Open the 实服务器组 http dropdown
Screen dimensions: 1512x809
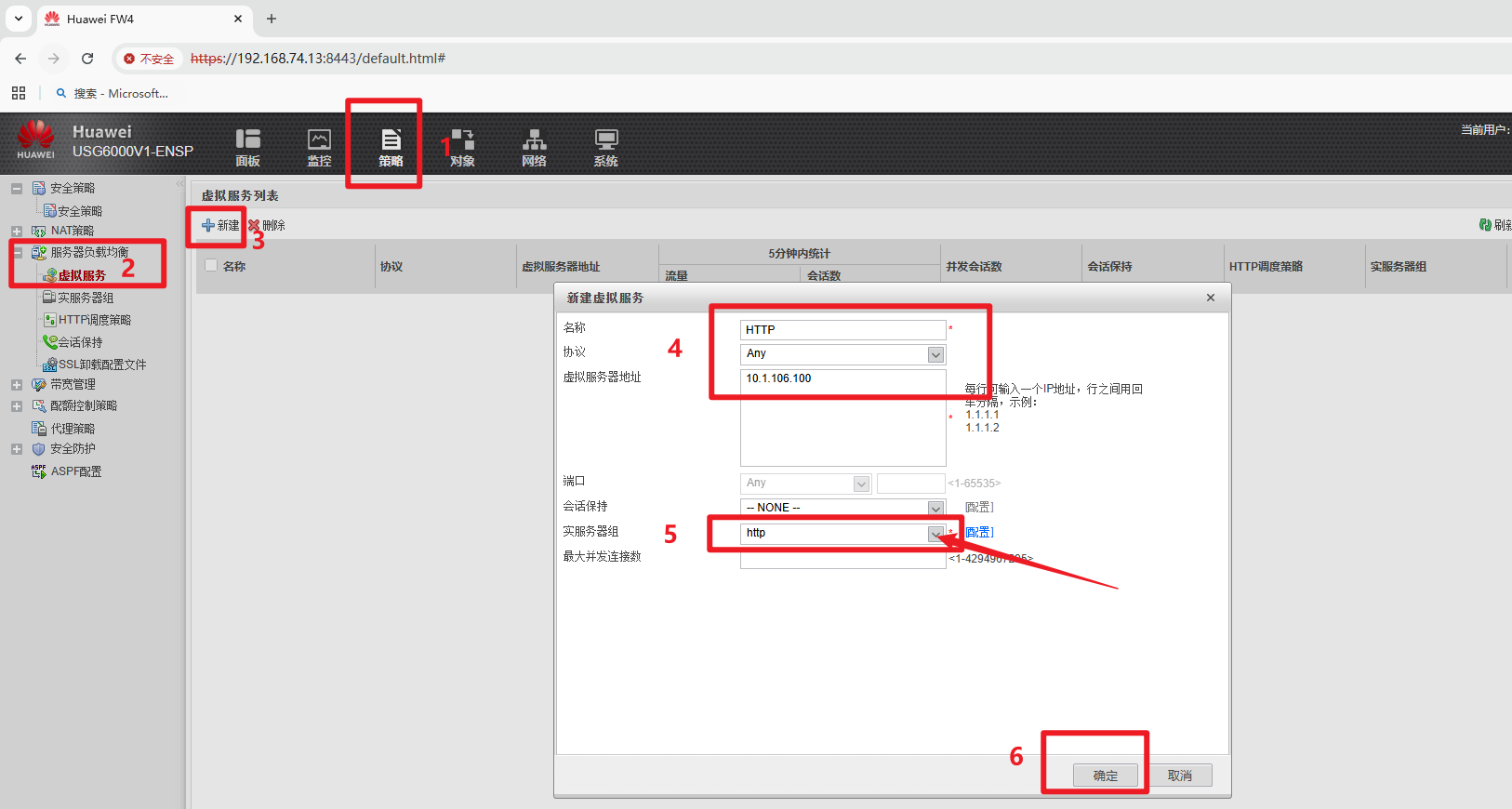[x=935, y=533]
